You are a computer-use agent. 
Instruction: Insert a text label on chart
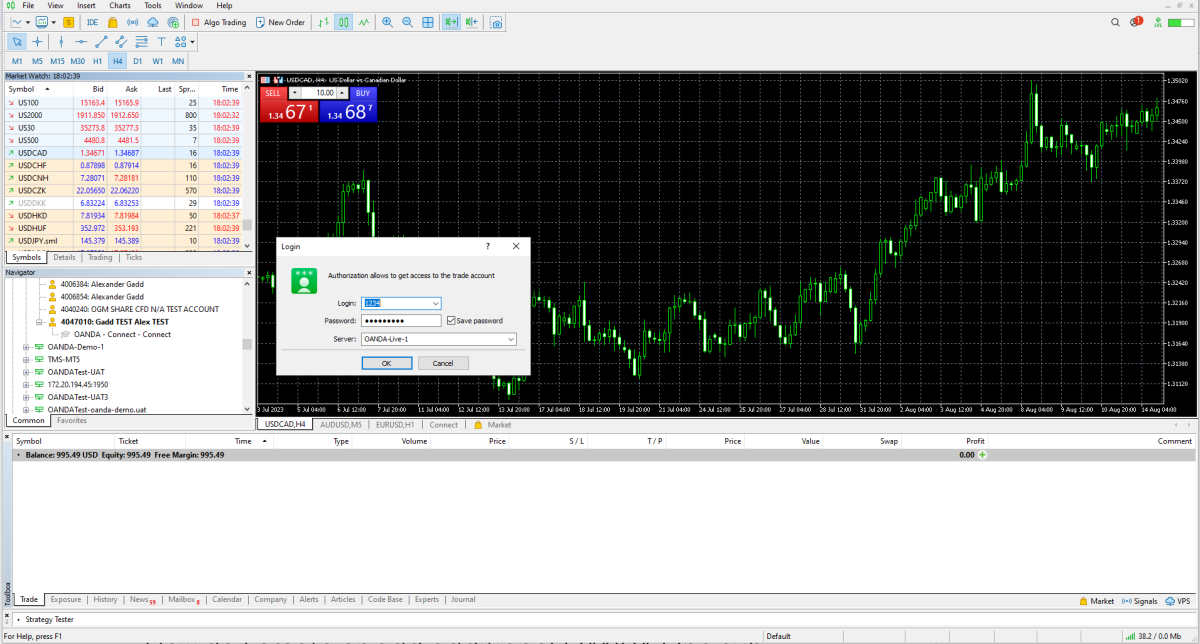pyautogui.click(x=162, y=42)
